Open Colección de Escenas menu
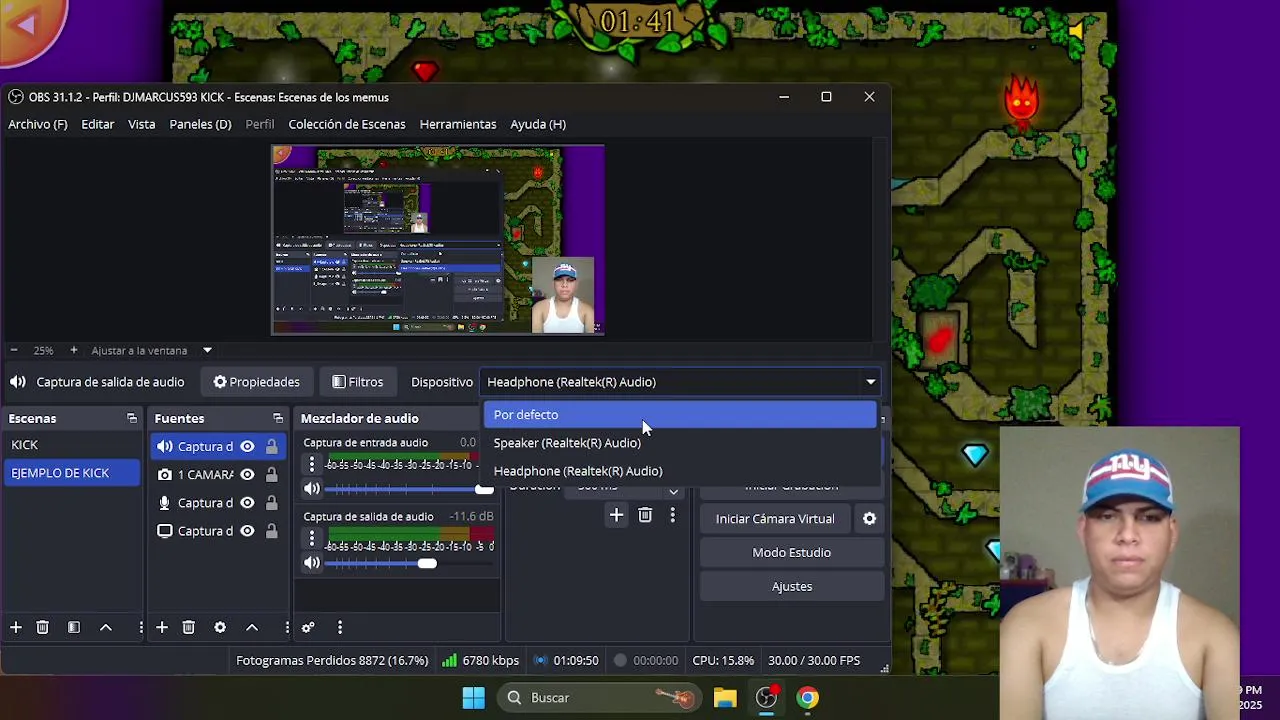This screenshot has height=720, width=1280. (347, 124)
